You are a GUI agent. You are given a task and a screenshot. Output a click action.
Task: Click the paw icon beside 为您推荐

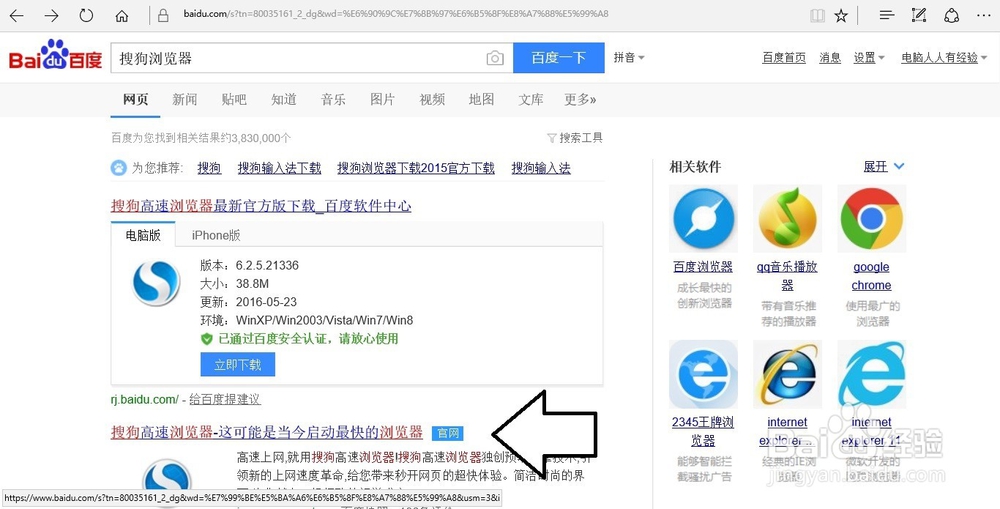(119, 168)
